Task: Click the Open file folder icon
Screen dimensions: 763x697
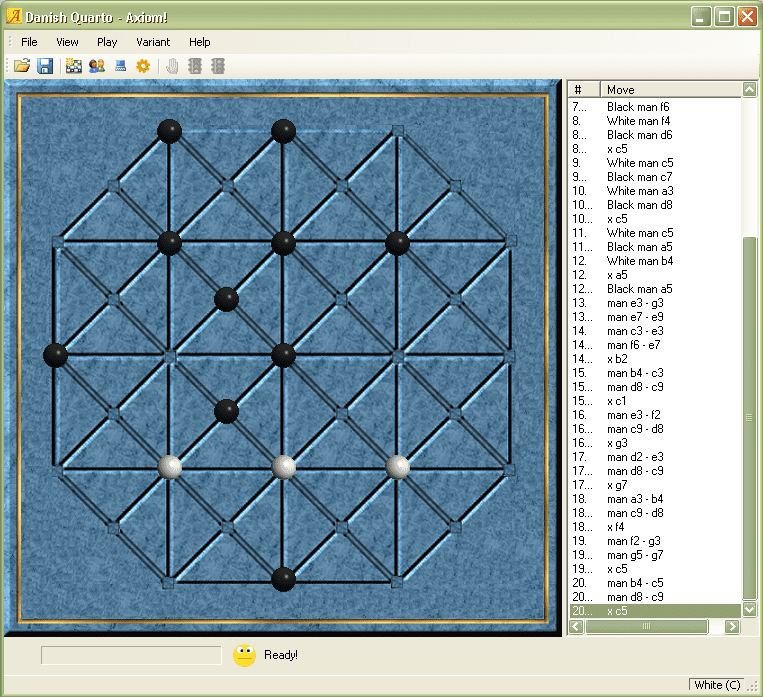Action: 21,66
